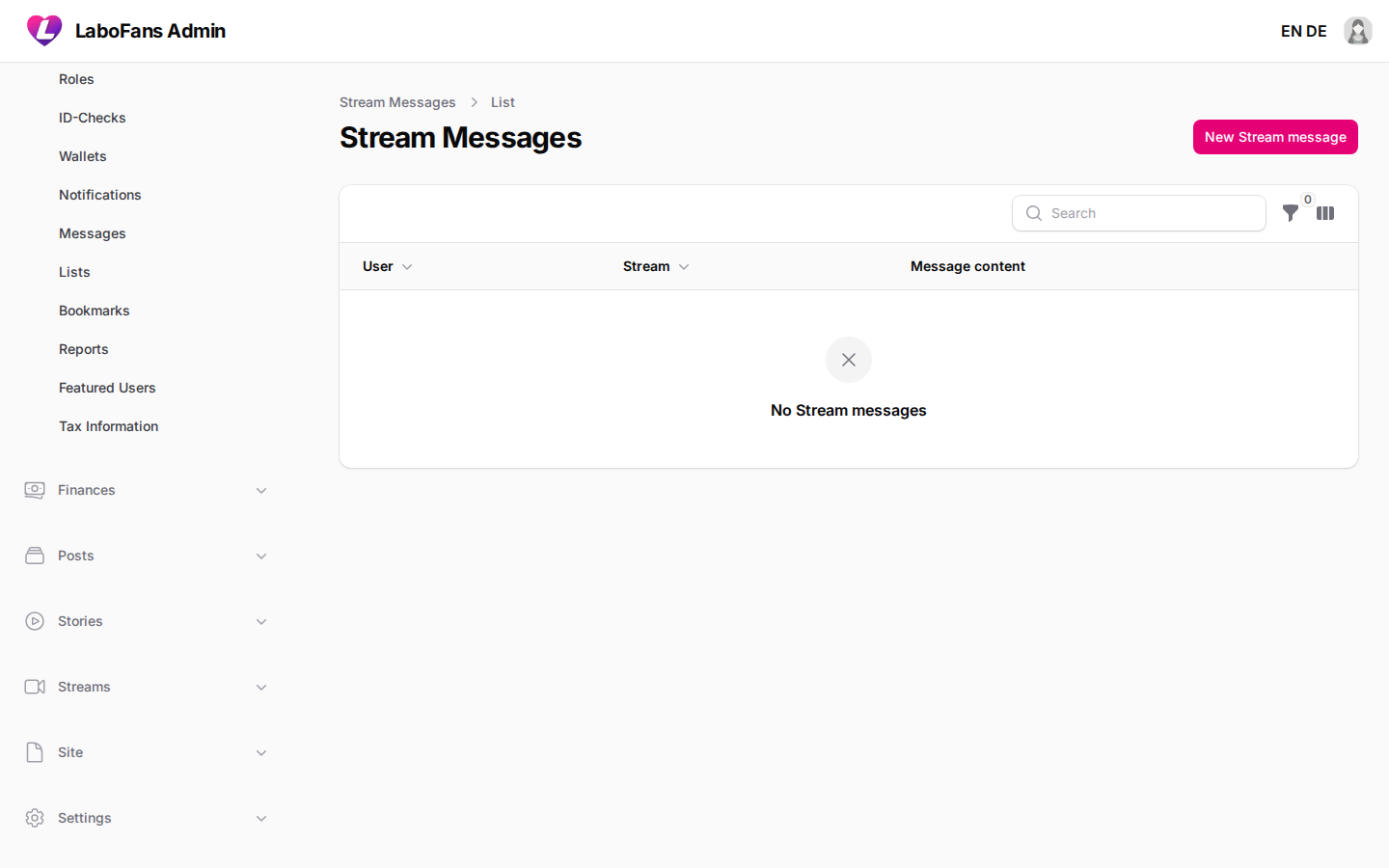Click the X icon above No Stream messages
Screen dimensions: 1389x868
click(x=849, y=360)
